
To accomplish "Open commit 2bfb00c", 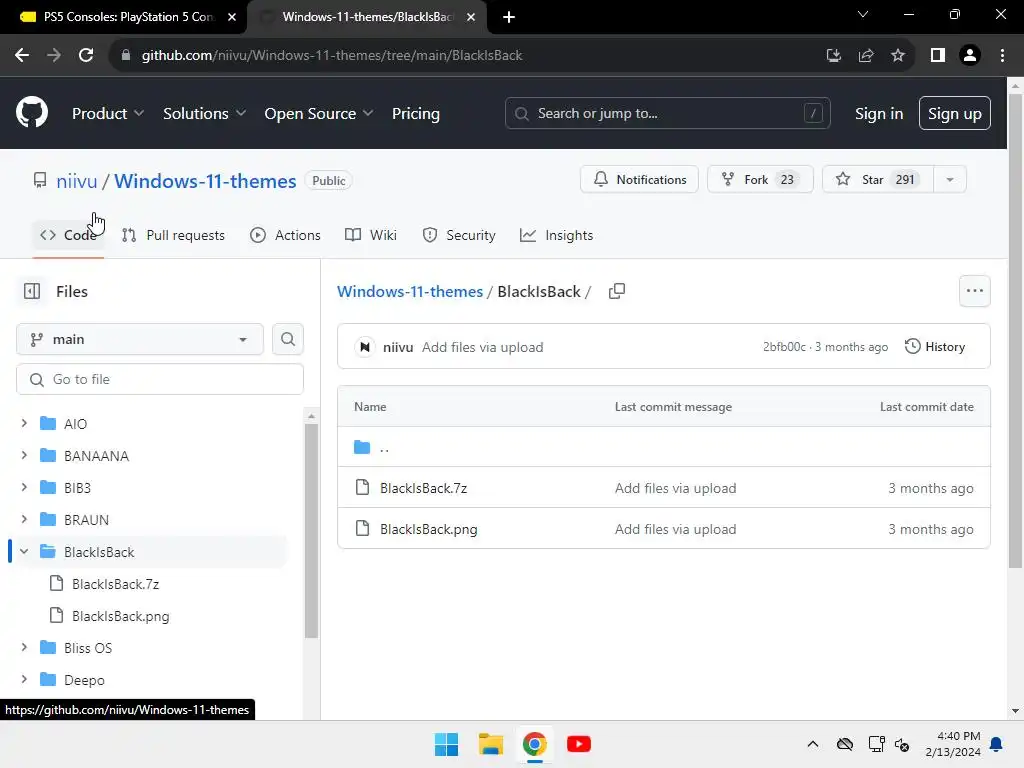I will 784,347.
